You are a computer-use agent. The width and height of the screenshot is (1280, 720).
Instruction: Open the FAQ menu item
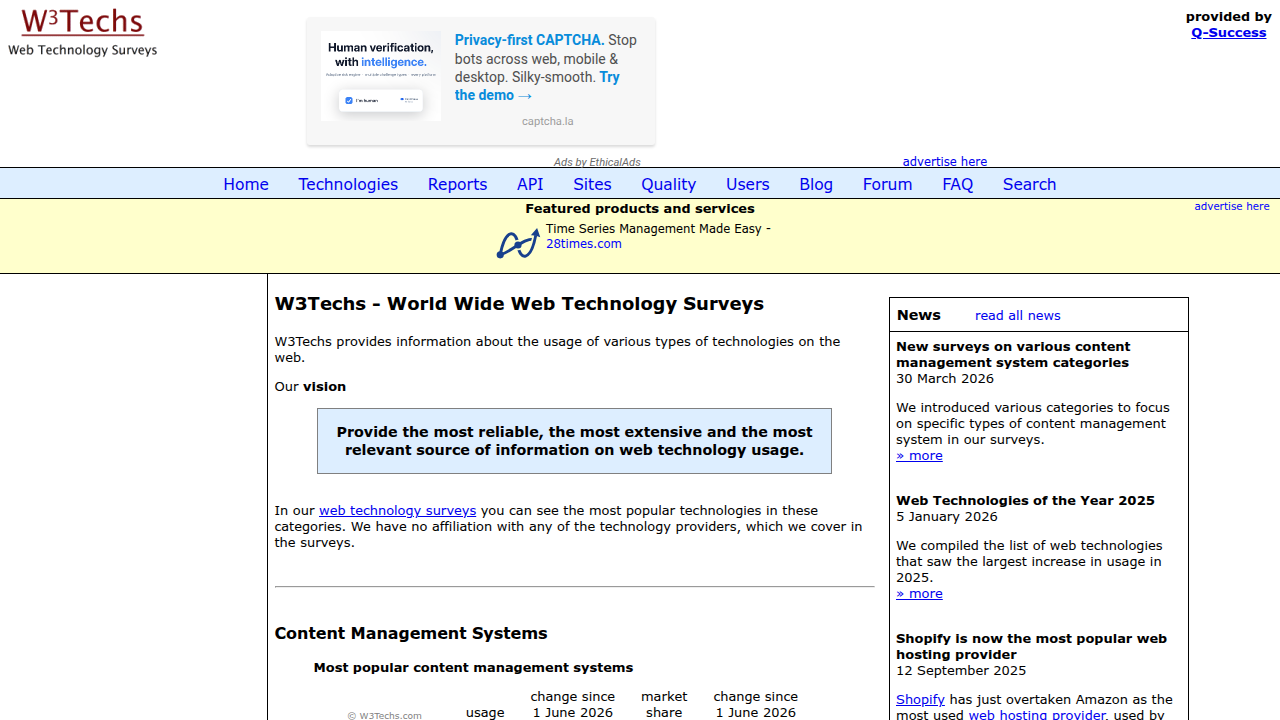click(958, 184)
